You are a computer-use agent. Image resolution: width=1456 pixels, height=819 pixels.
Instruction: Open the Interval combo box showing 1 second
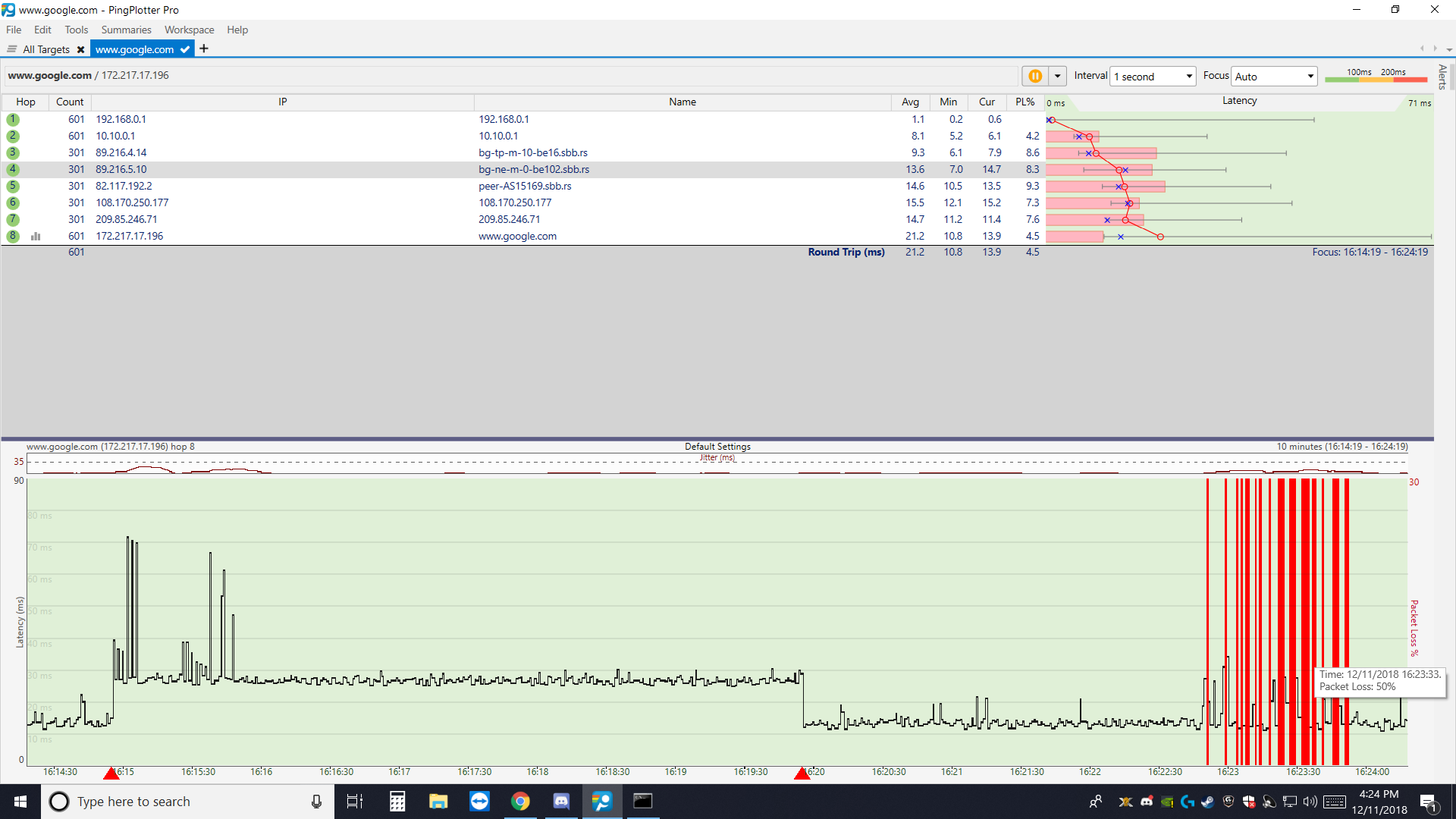point(1153,76)
